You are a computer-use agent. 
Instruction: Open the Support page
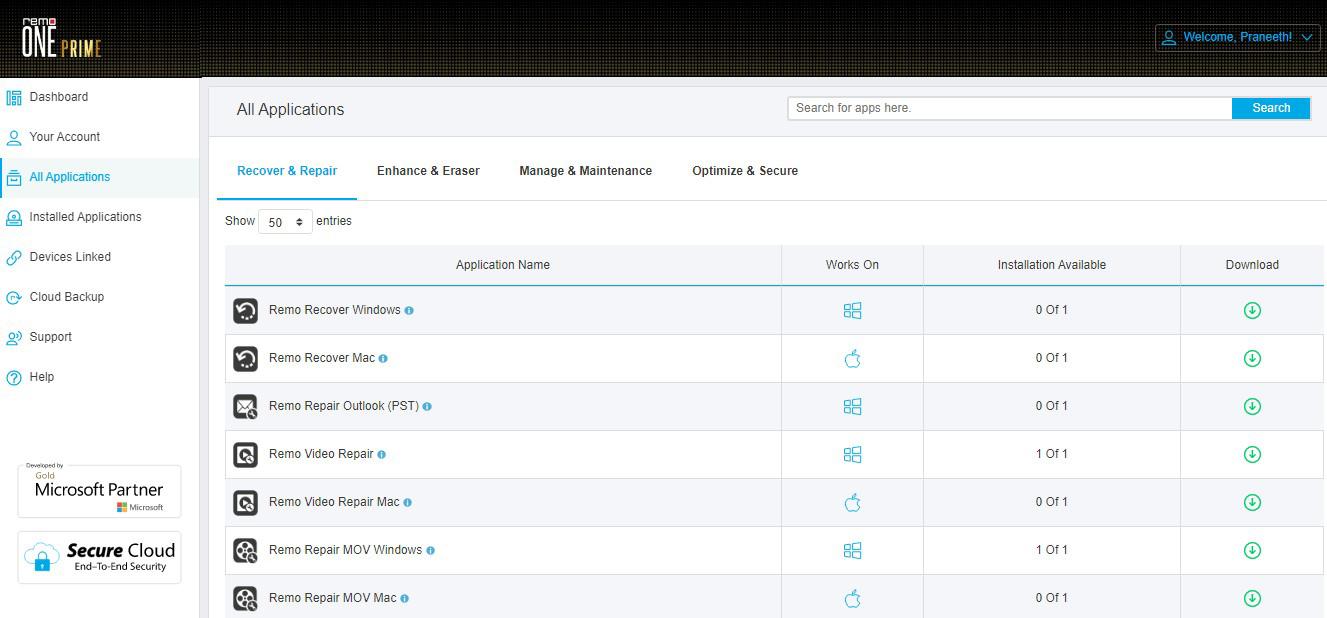[x=50, y=337]
